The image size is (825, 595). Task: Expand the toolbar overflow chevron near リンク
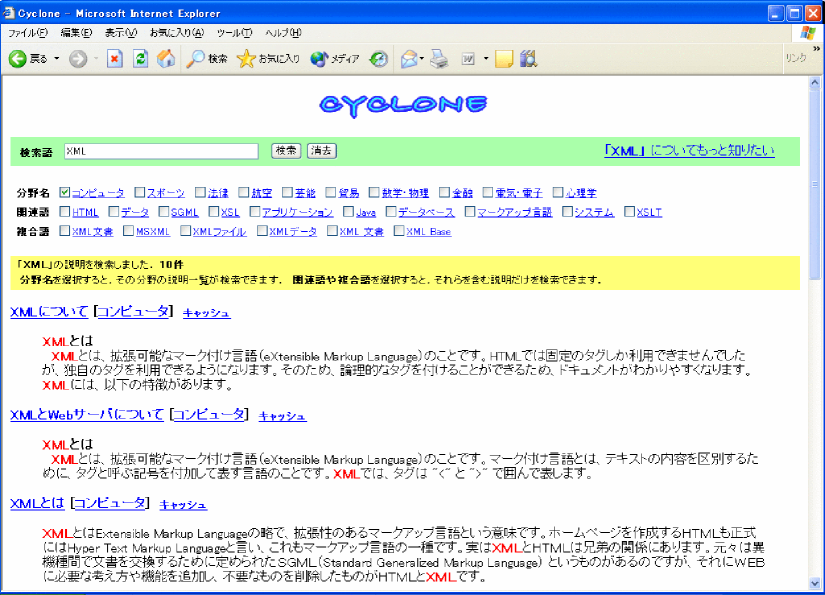[x=816, y=48]
